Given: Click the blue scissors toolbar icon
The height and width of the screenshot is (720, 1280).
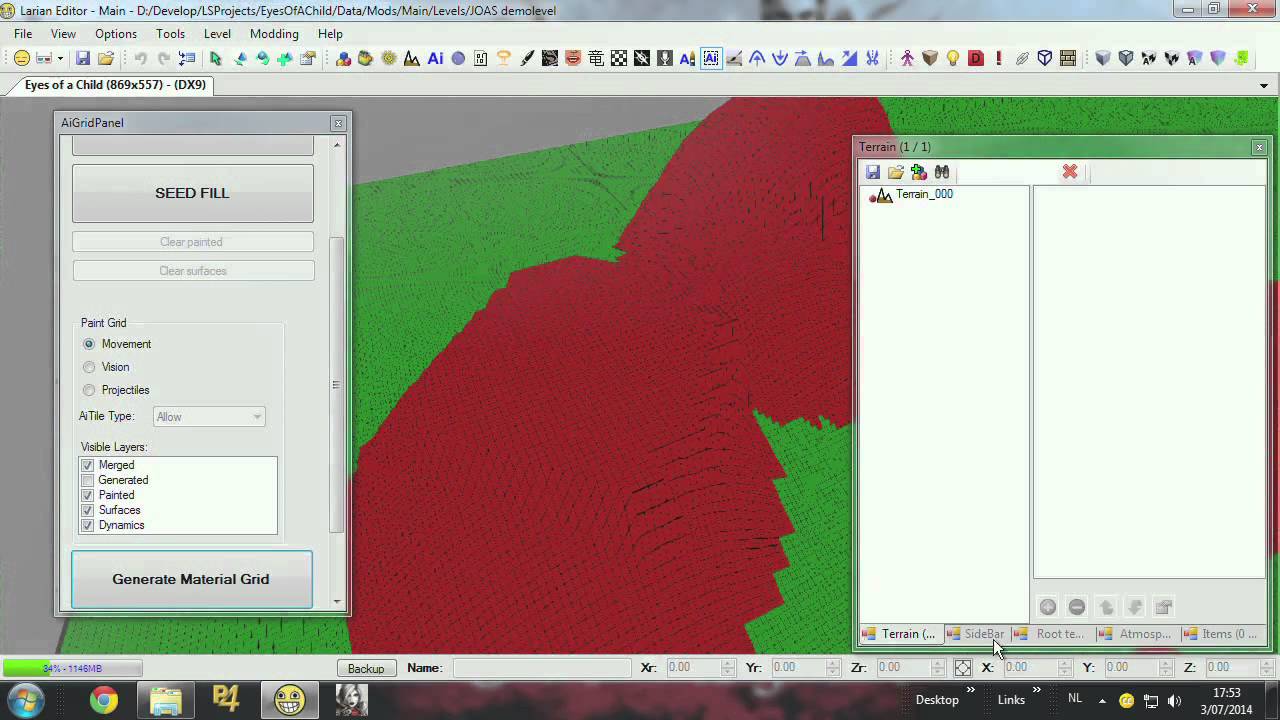Looking at the screenshot, I should tap(872, 59).
